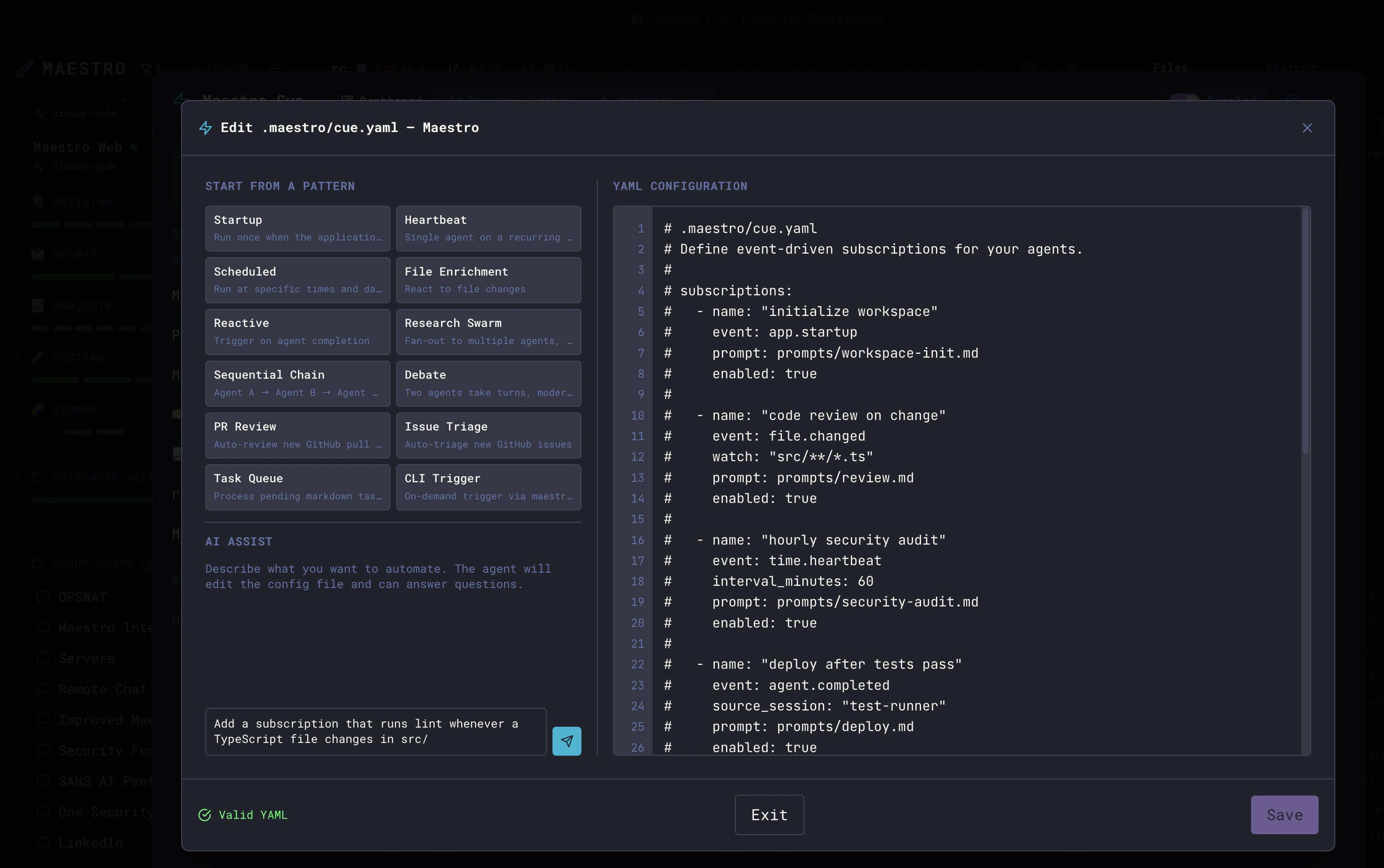The height and width of the screenshot is (868, 1384).
Task: Click the bolt icon next to Maestro Web
Action: click(x=134, y=147)
